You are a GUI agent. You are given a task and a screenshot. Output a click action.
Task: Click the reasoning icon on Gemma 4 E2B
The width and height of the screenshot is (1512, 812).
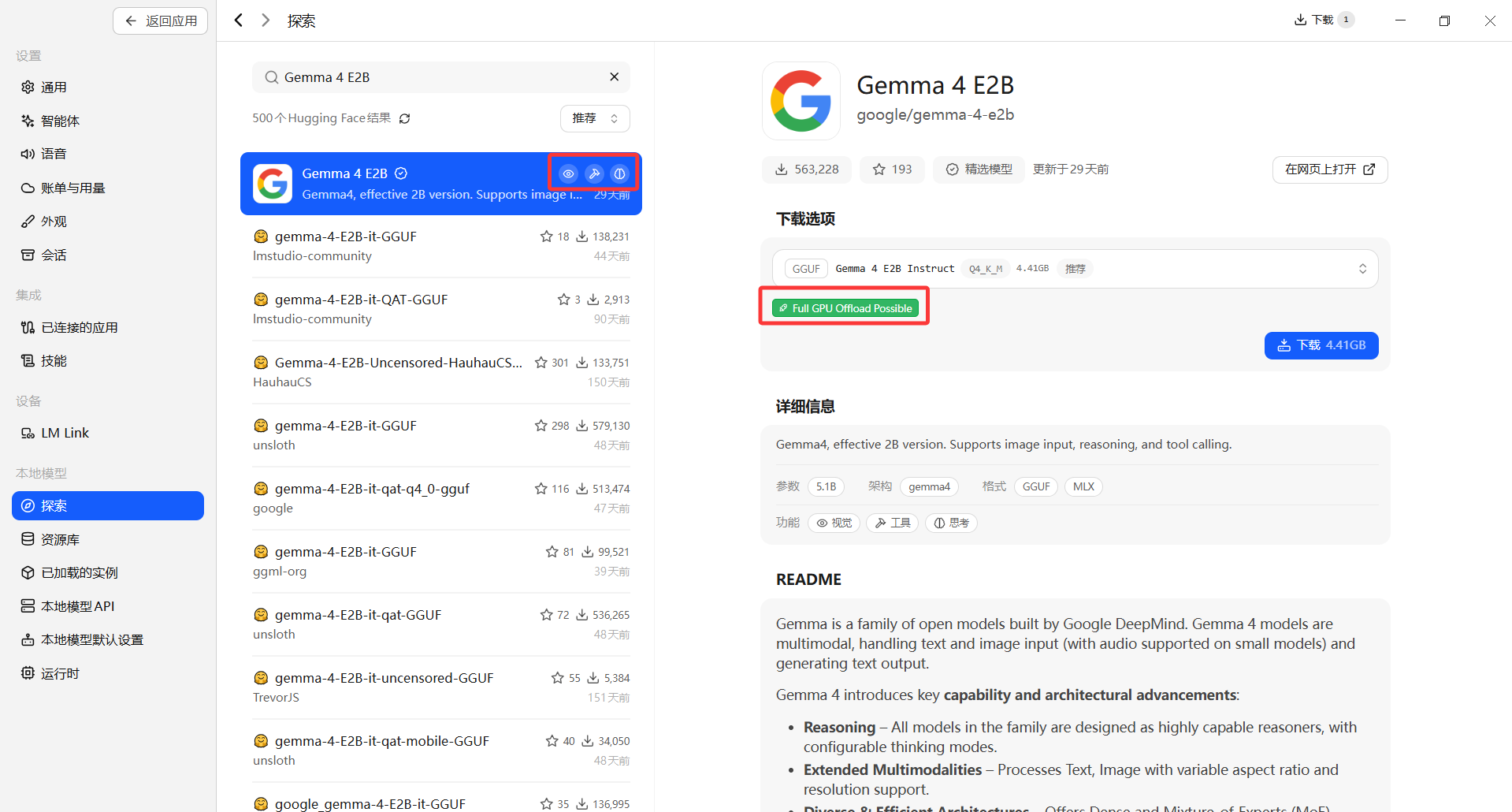click(x=620, y=173)
